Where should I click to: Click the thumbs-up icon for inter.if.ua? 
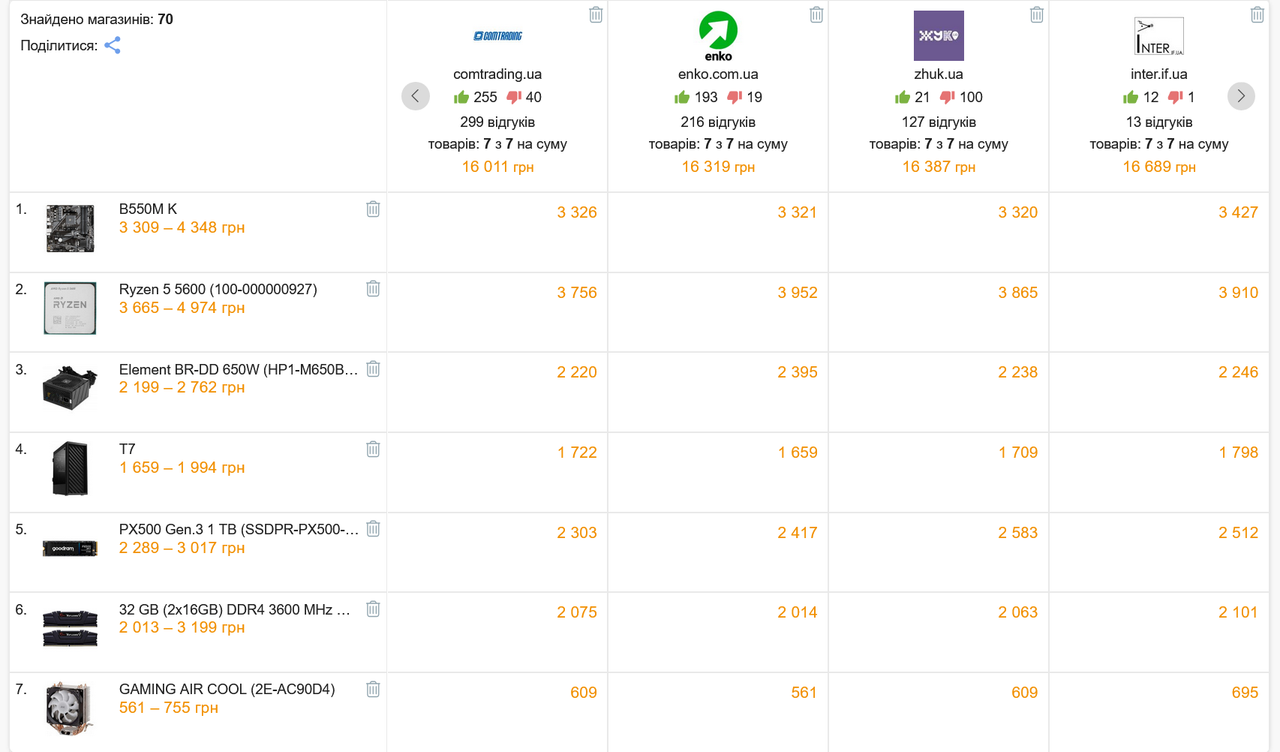pos(1131,97)
